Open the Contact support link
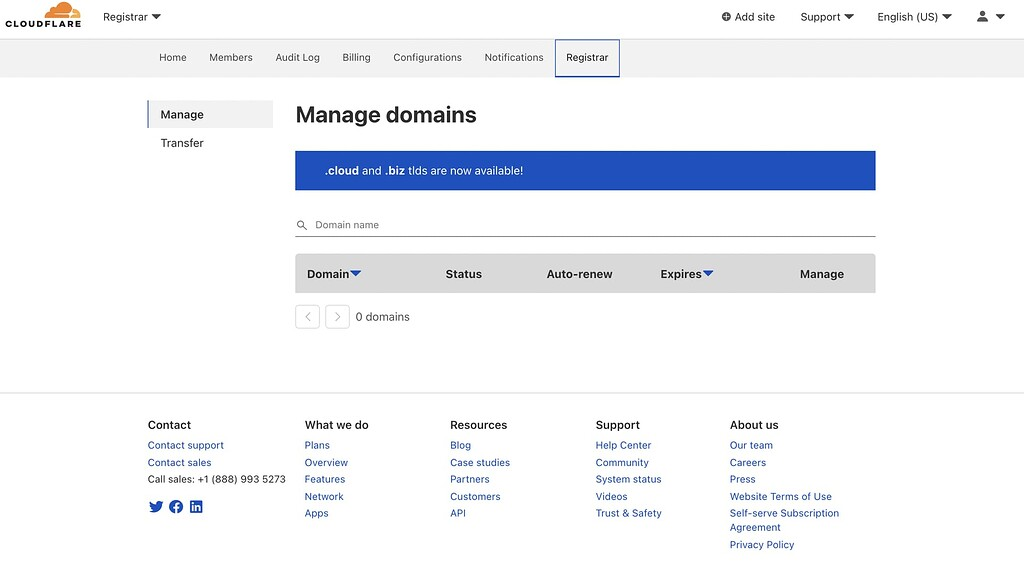1024x574 pixels. tap(185, 445)
